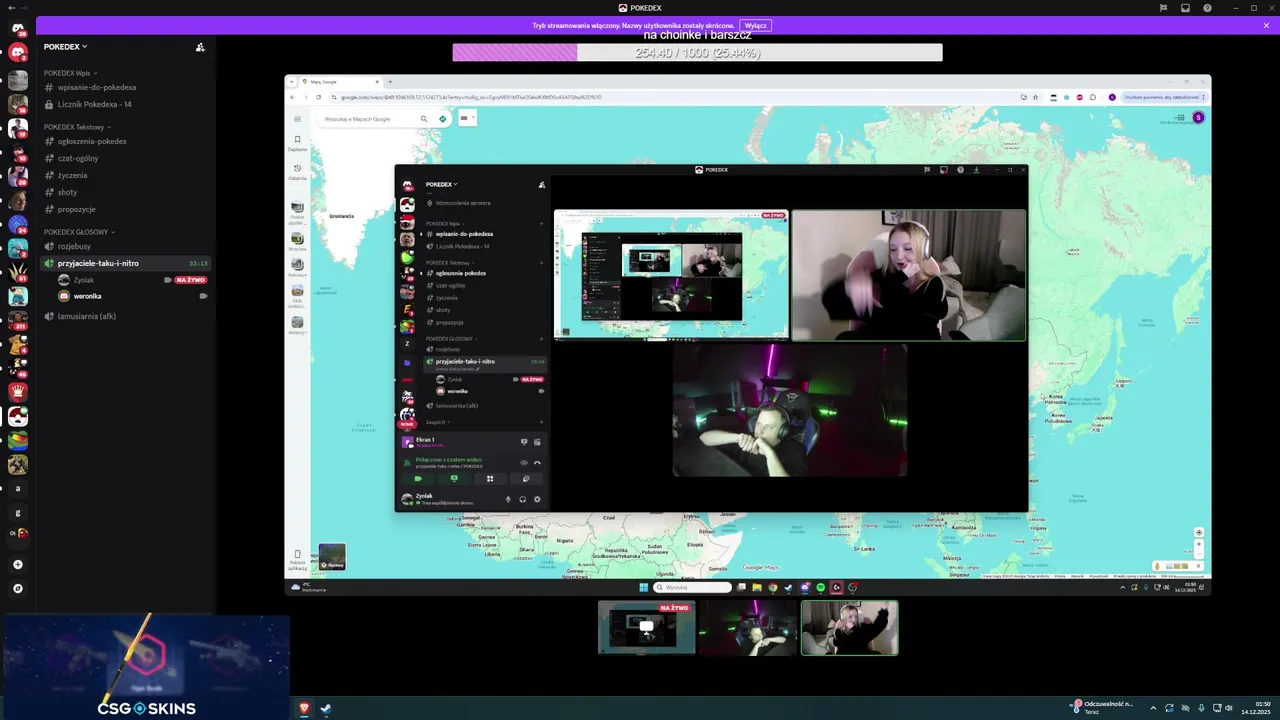
Task: Open Steam from the Windows taskbar
Action: 326,708
